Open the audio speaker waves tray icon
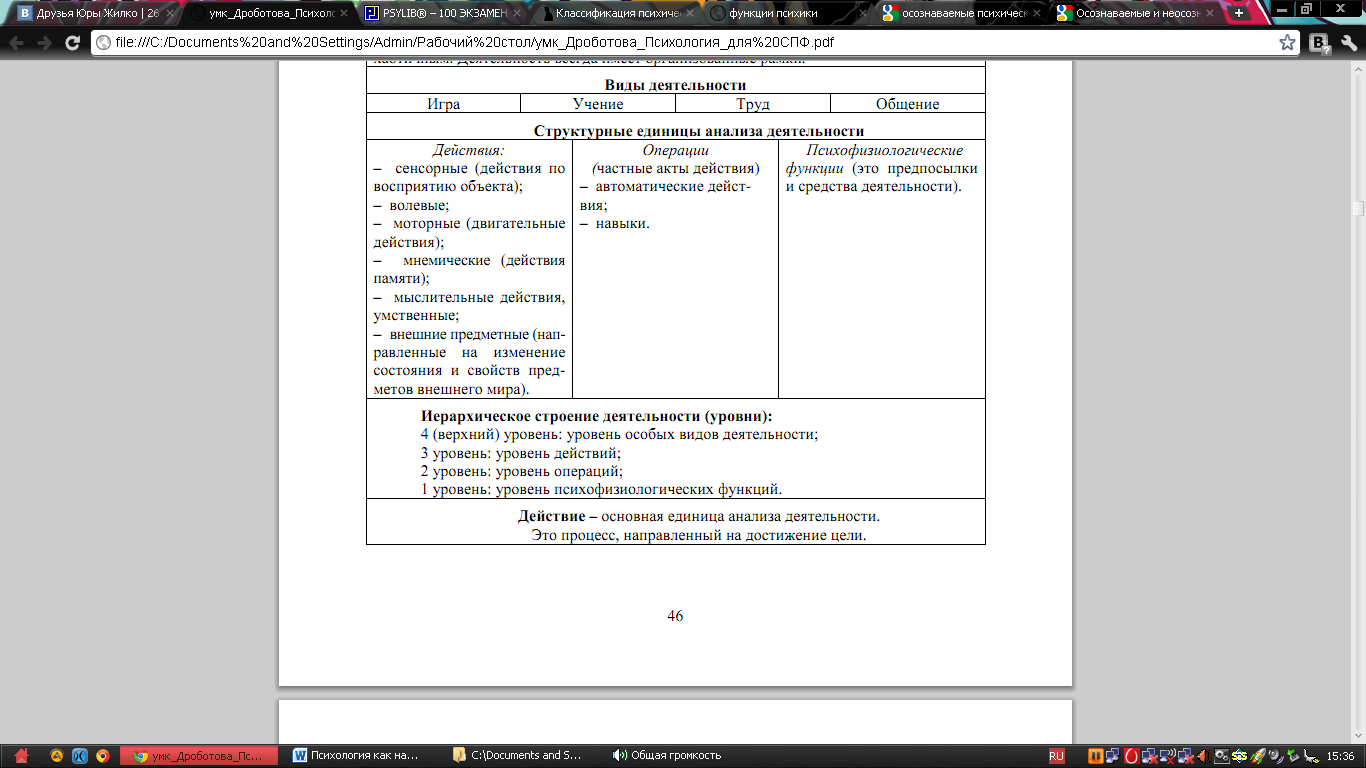 (x=1276, y=756)
